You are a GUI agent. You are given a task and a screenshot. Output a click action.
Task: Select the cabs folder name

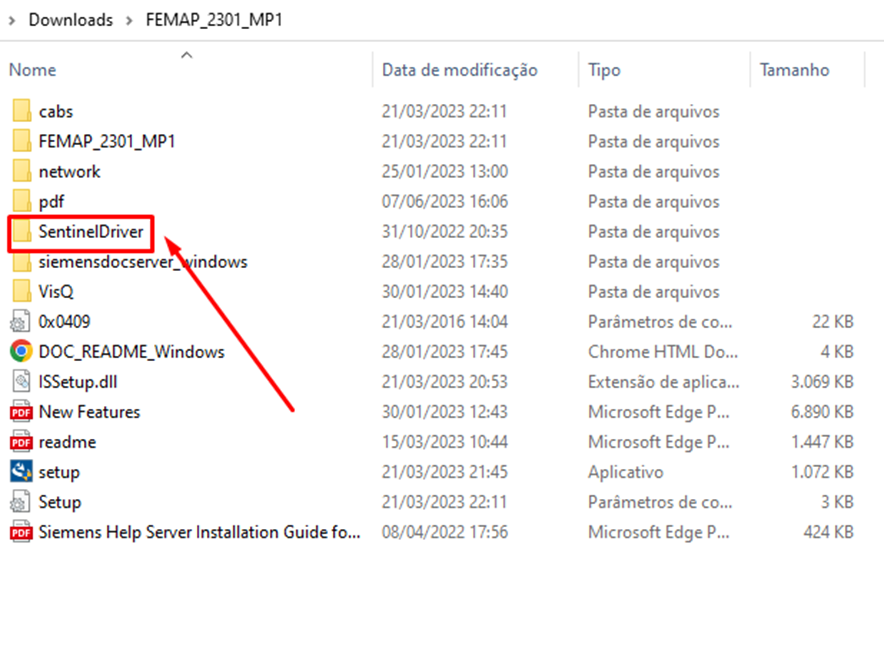56,111
